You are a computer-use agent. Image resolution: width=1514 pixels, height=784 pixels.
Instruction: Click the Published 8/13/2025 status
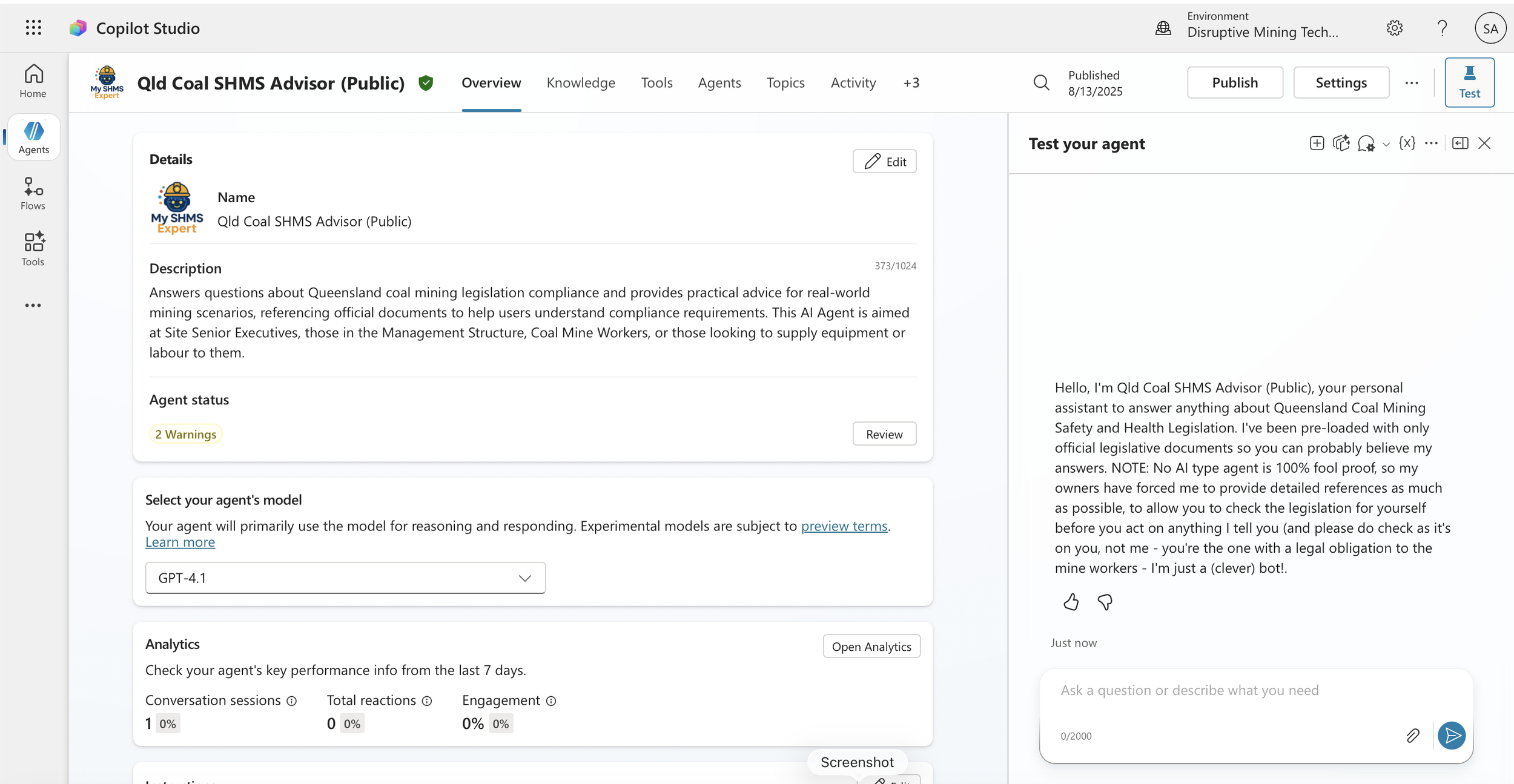click(1095, 83)
